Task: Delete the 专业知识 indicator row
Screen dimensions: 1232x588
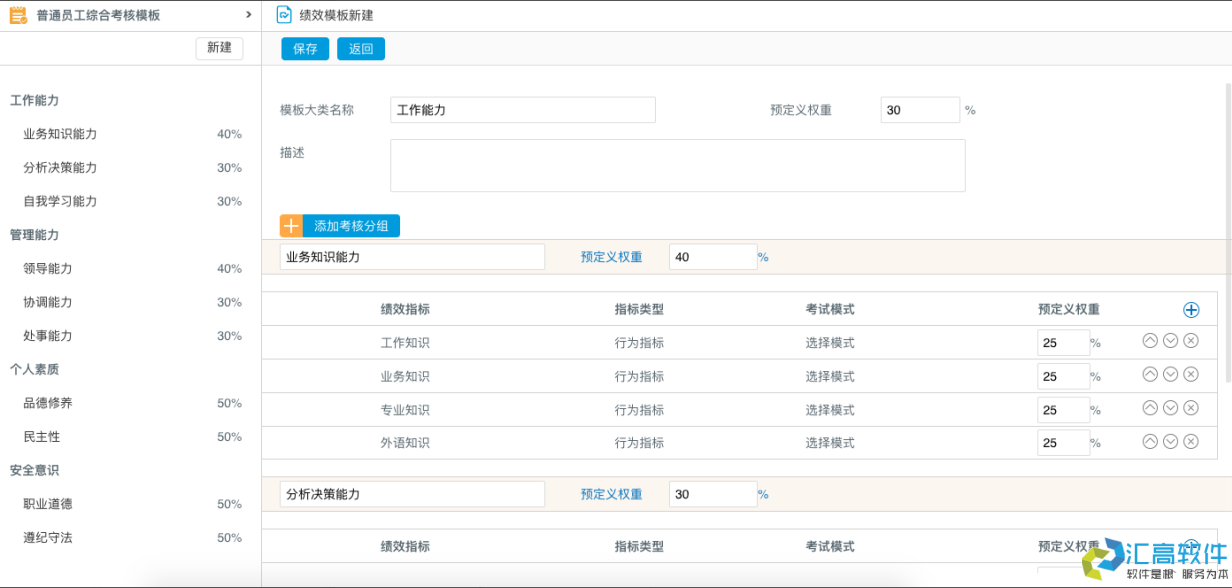Action: coord(1191,408)
